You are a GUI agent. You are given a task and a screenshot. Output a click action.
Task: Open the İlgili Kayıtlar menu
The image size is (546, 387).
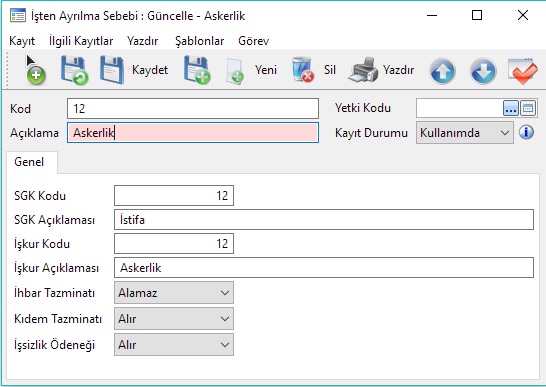click(x=81, y=41)
